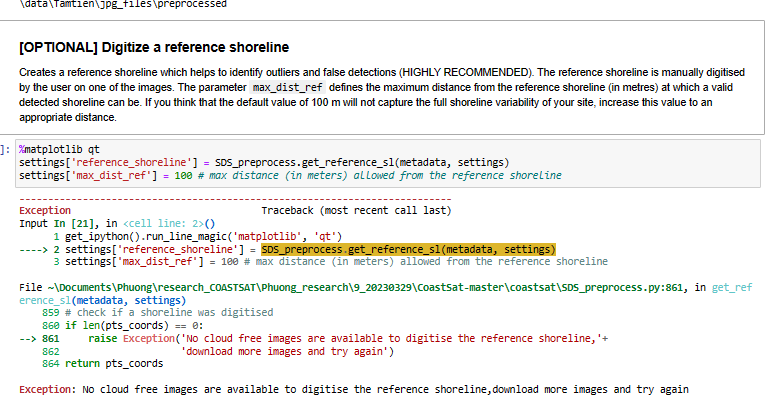Viewport: 776px width, 412px height.
Task: Click the cell prompt bracket left of code
Action: [5, 149]
